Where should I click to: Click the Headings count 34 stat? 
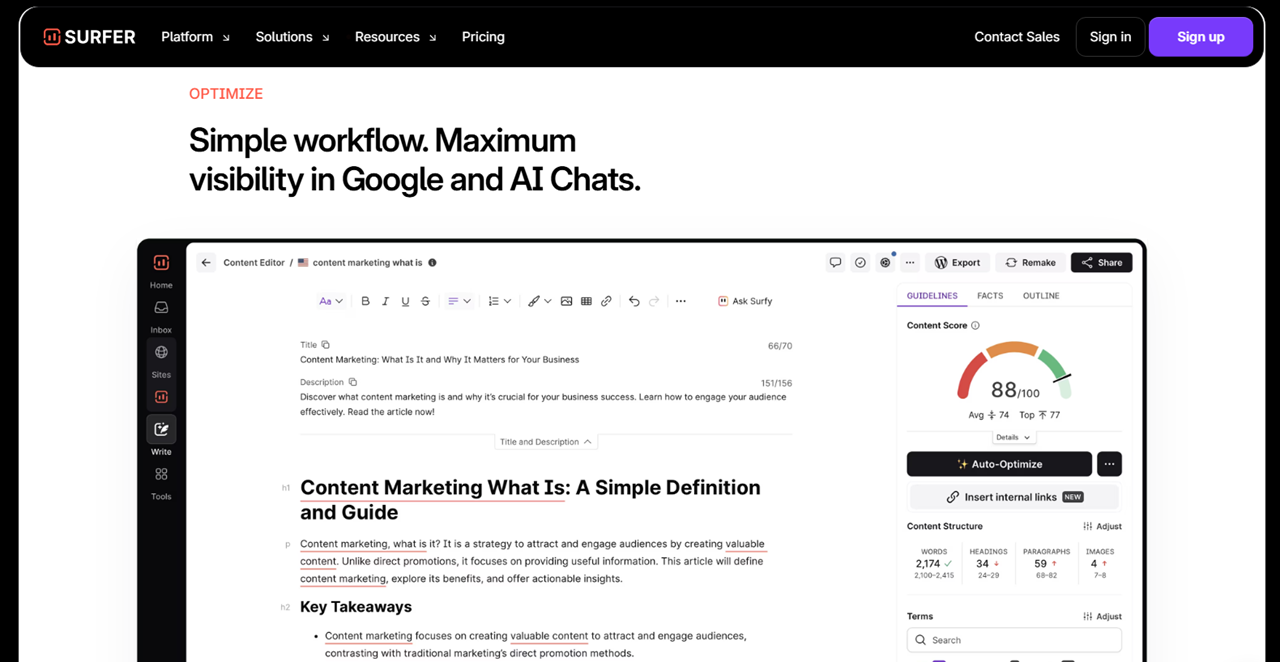click(988, 563)
